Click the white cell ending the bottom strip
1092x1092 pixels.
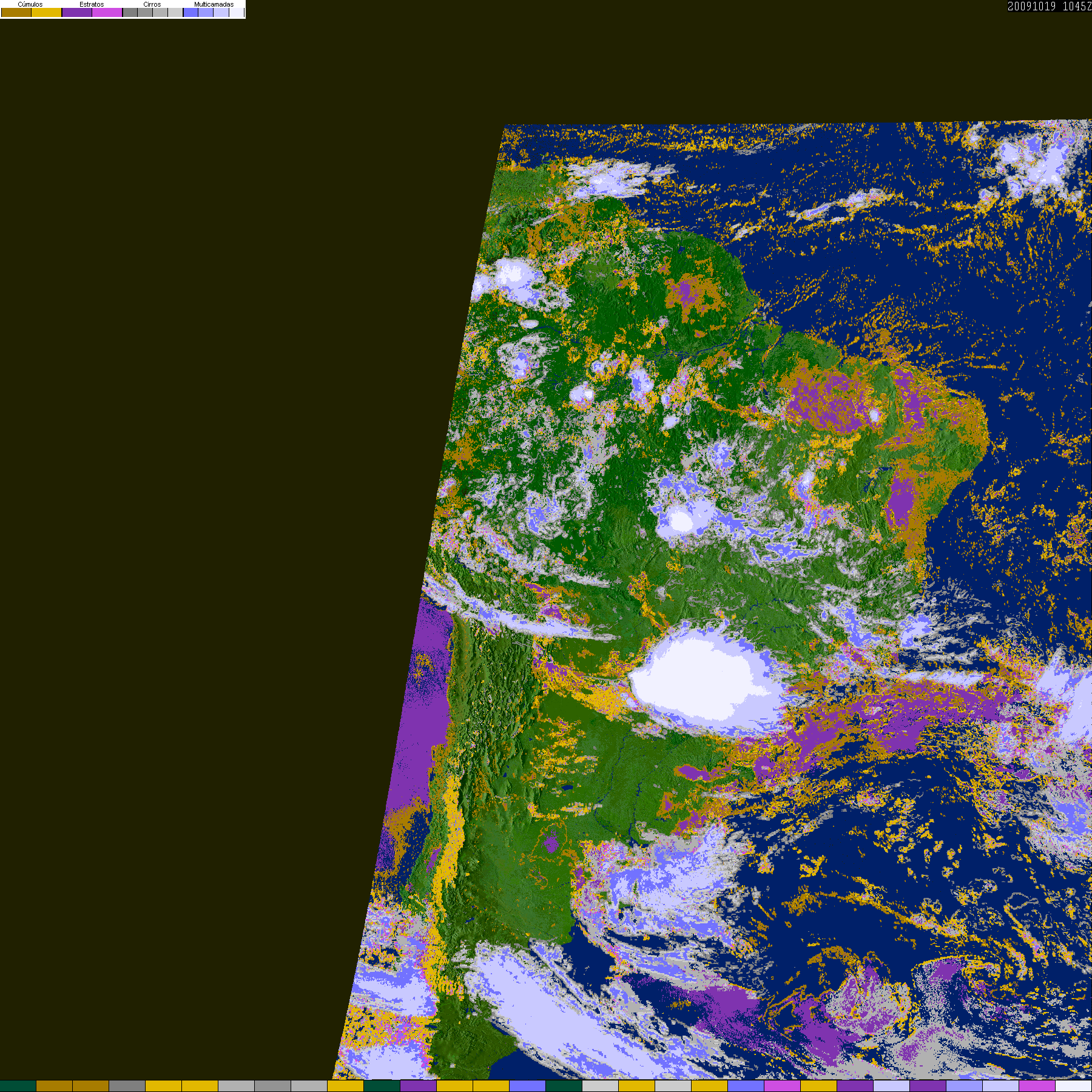1073,1086
